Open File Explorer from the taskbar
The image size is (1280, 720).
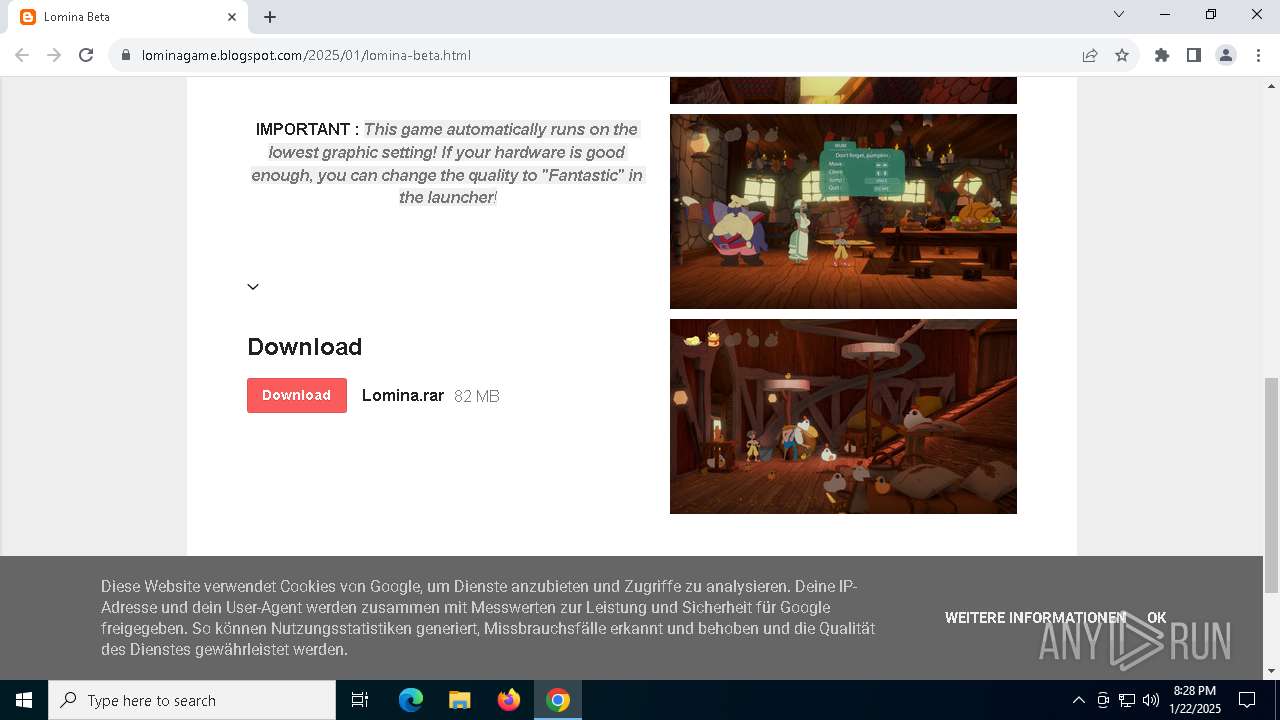click(x=460, y=700)
